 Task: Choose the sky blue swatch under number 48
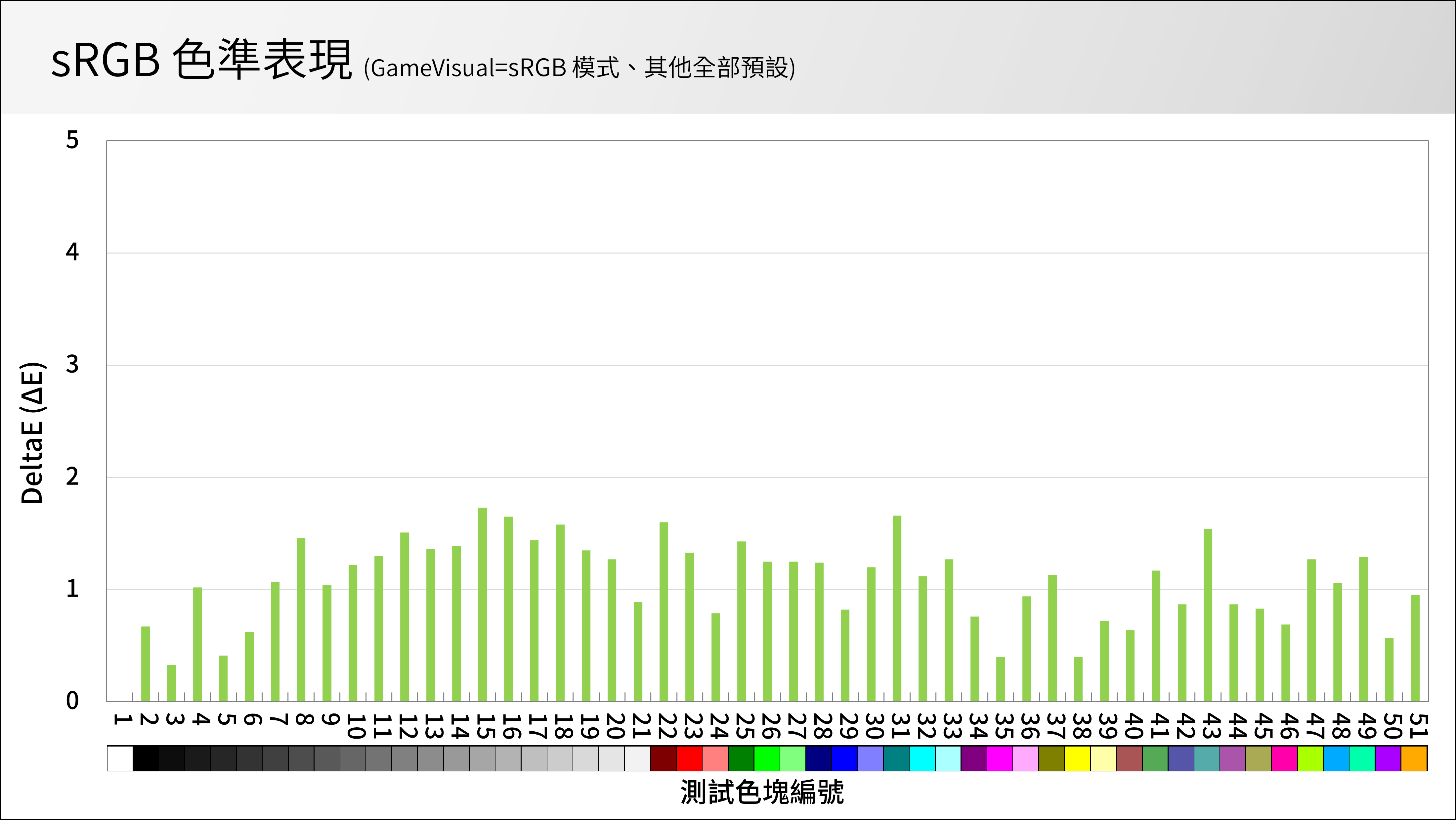[x=1337, y=758]
